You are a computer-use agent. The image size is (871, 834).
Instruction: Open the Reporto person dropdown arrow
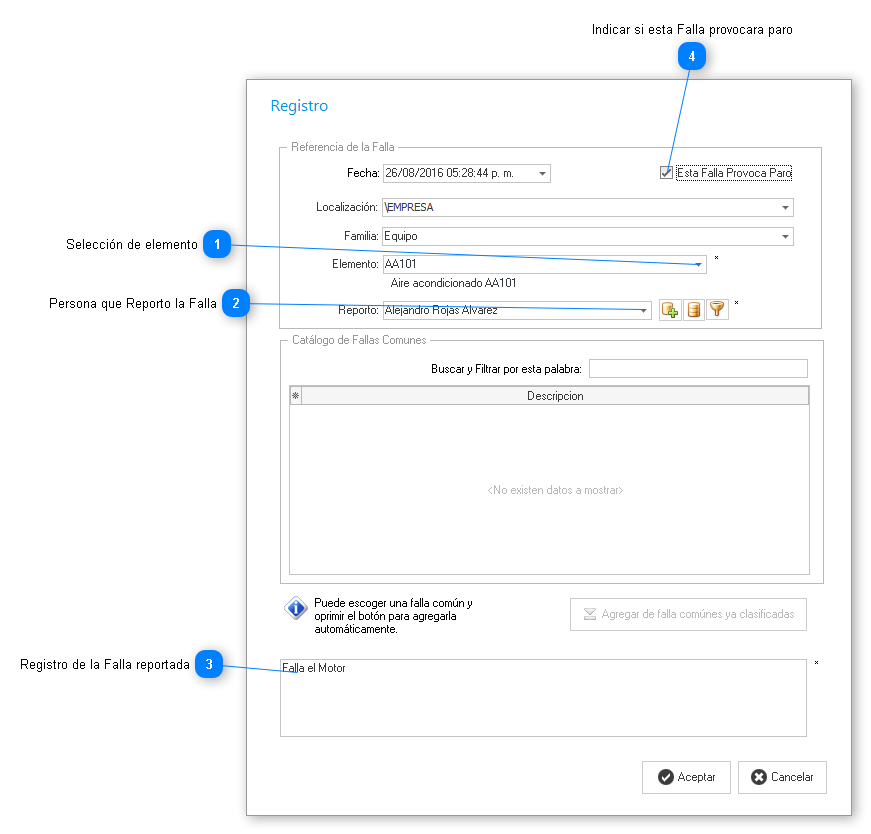point(643,311)
